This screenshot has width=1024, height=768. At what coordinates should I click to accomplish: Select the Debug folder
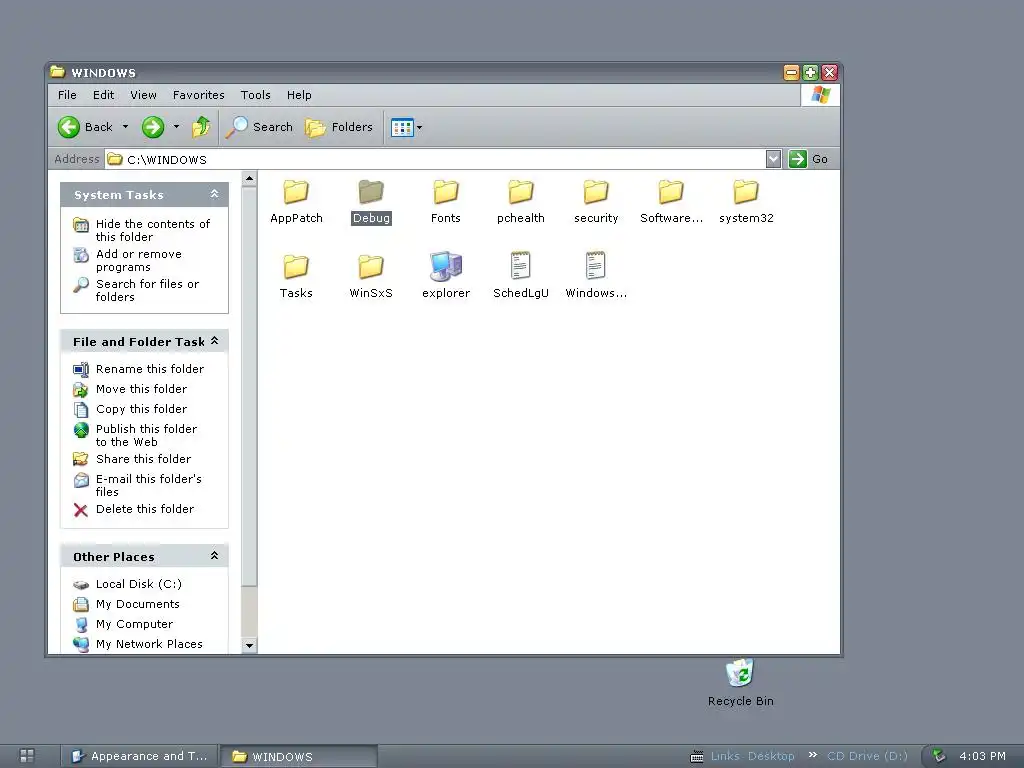pyautogui.click(x=371, y=202)
